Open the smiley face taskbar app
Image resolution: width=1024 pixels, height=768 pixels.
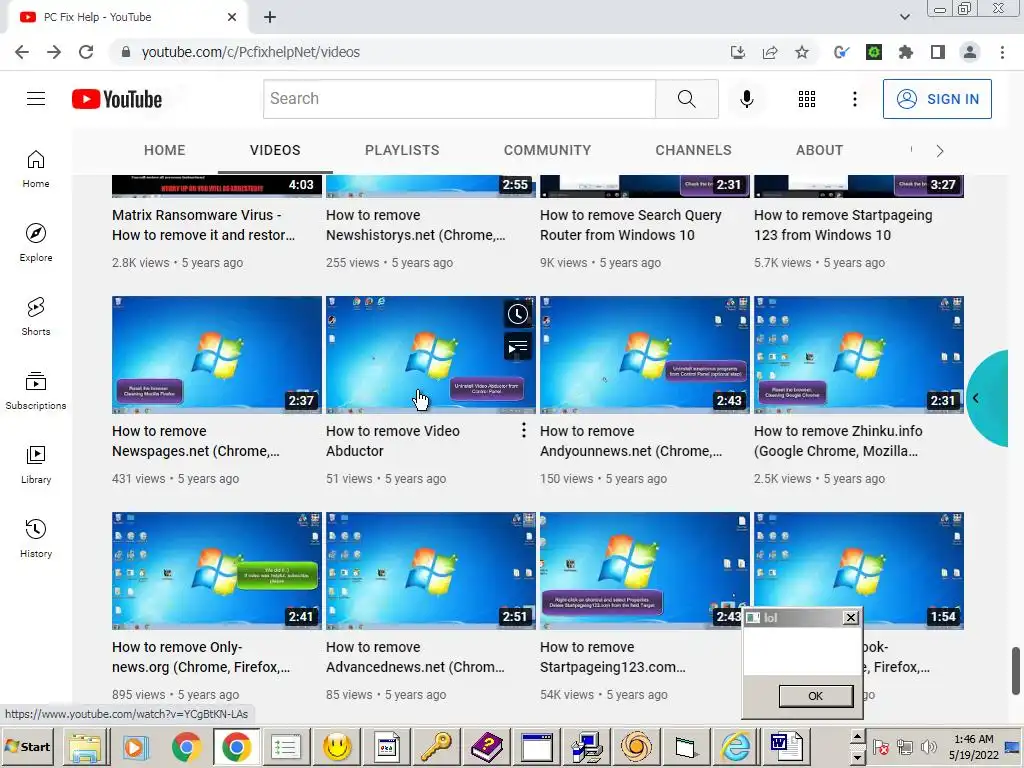[337, 746]
